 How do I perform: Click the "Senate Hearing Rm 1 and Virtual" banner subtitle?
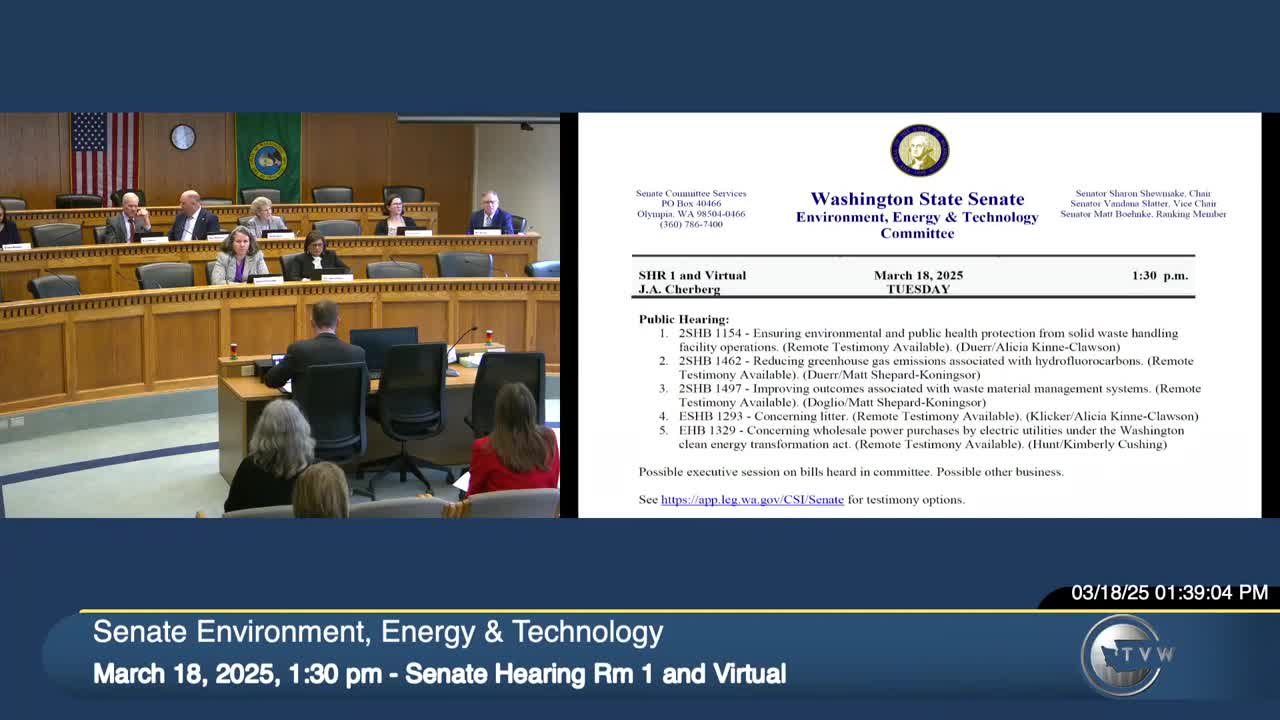595,674
